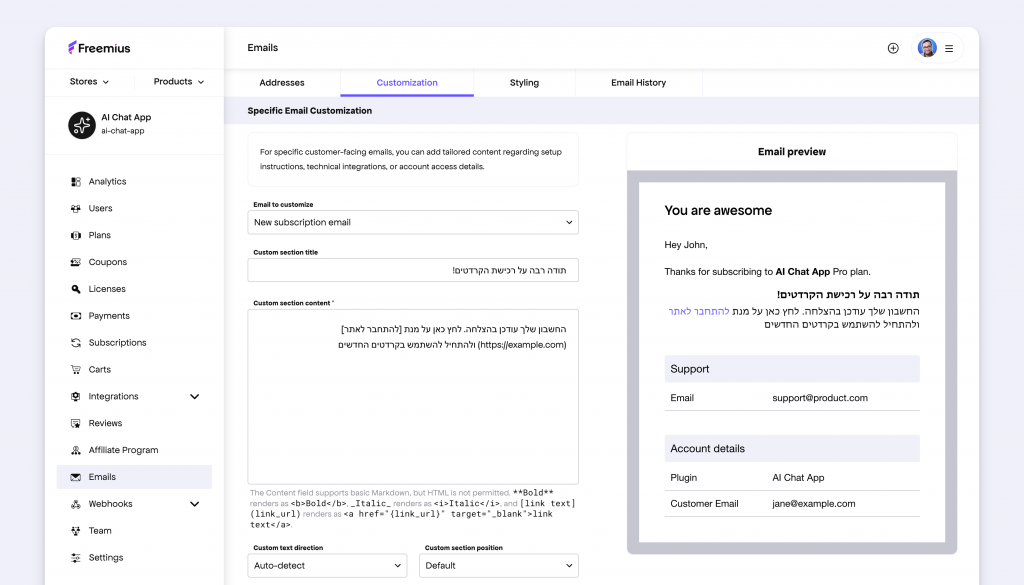Image resolution: width=1024 pixels, height=585 pixels.
Task: Click the Webhooks sidebar icon
Action: click(x=76, y=503)
